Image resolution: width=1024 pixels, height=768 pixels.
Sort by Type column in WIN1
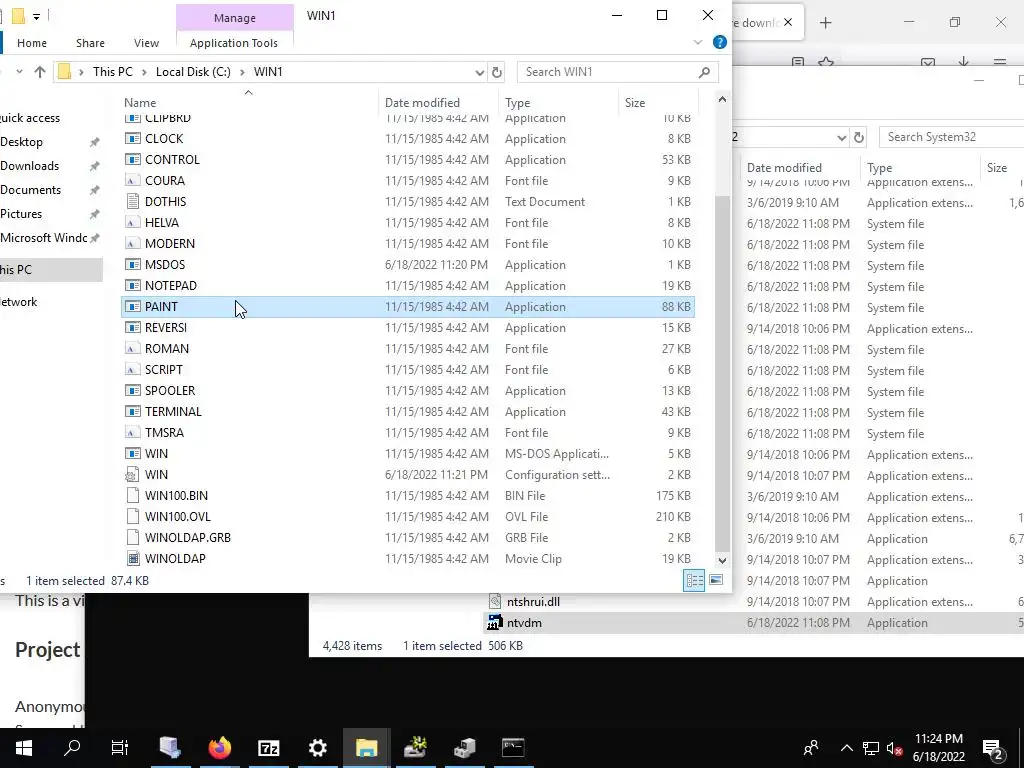(x=517, y=103)
